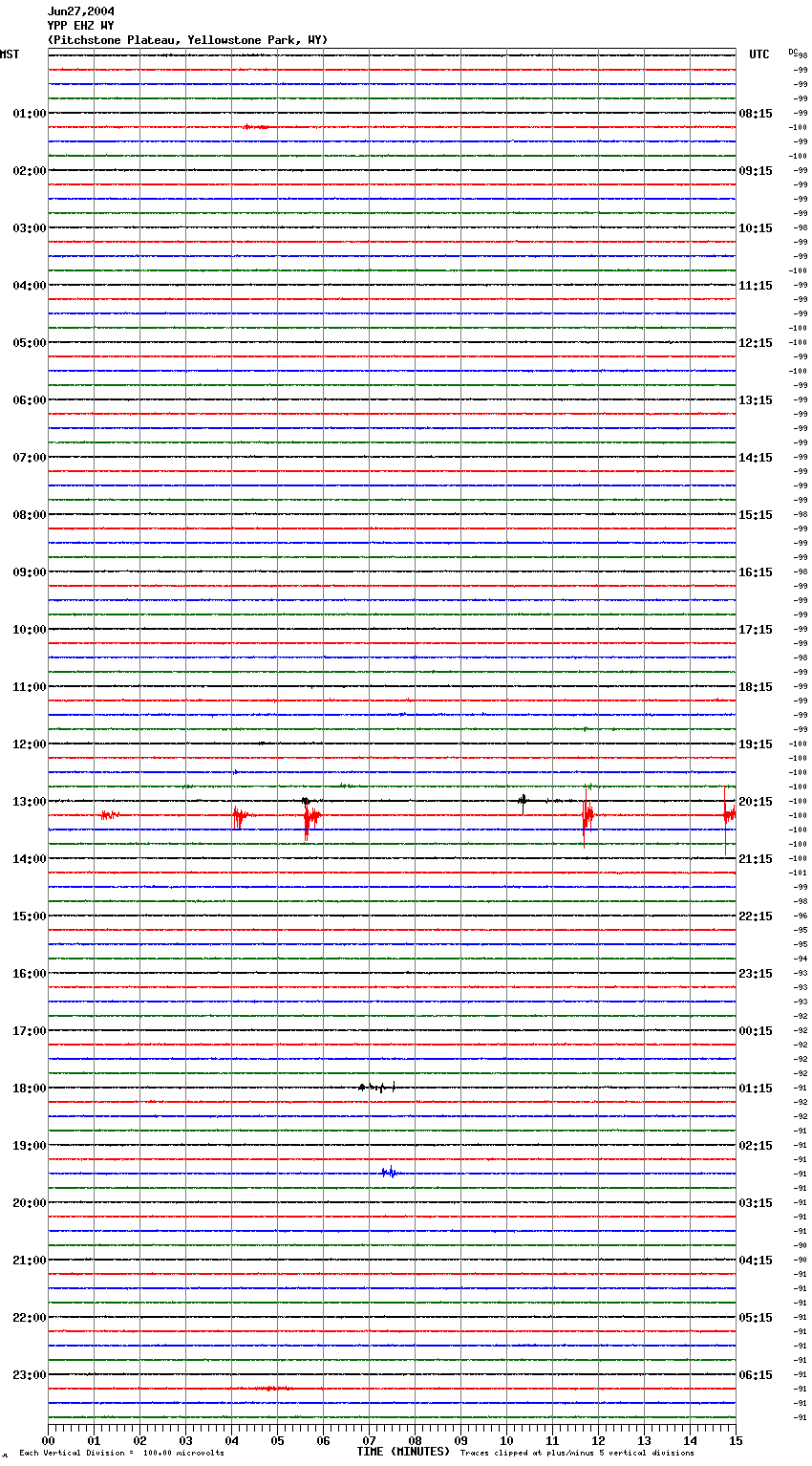
Task: Click the red seismic burst near minute 1
Action: point(110,815)
